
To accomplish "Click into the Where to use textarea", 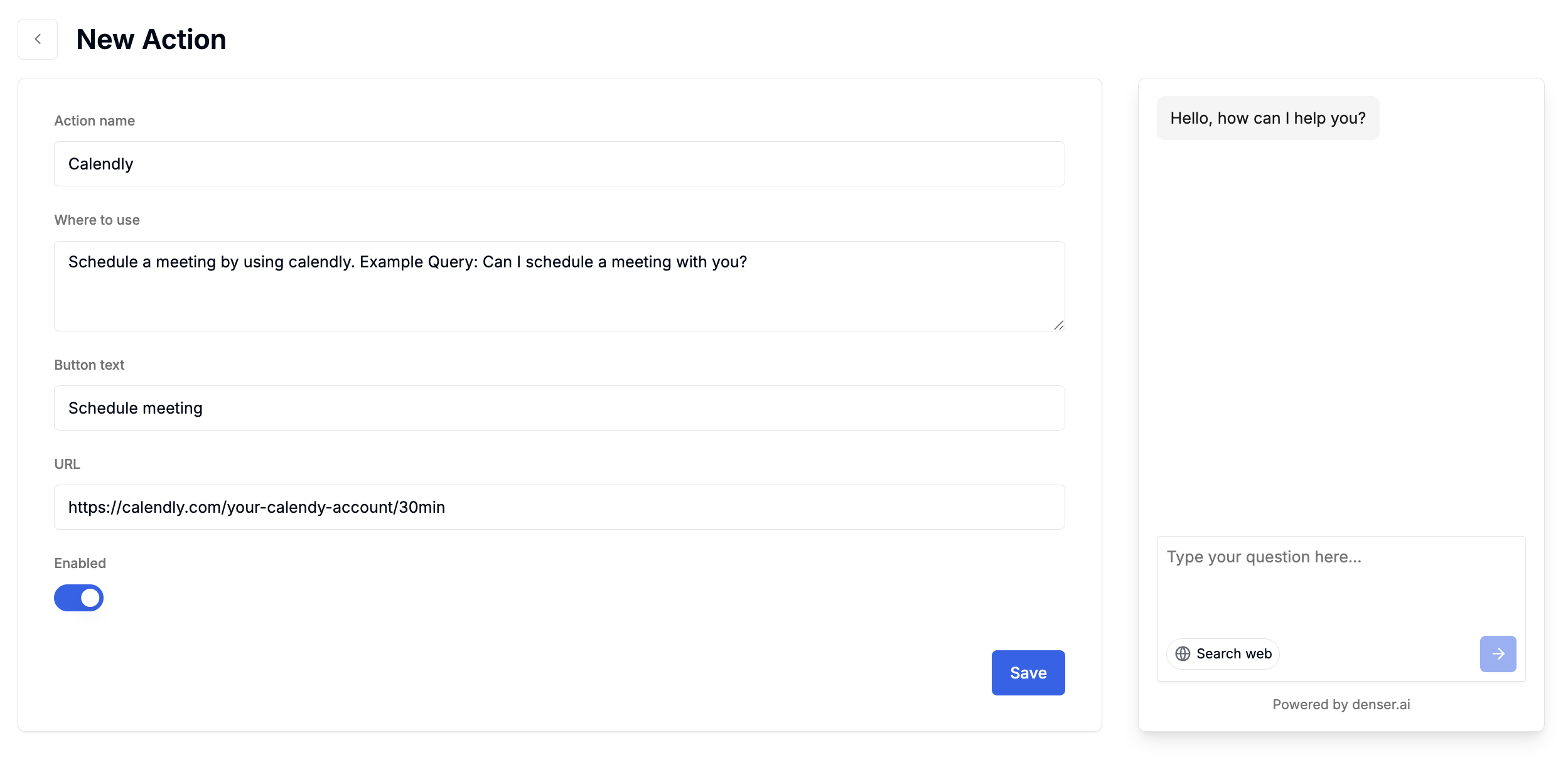I will [559, 286].
